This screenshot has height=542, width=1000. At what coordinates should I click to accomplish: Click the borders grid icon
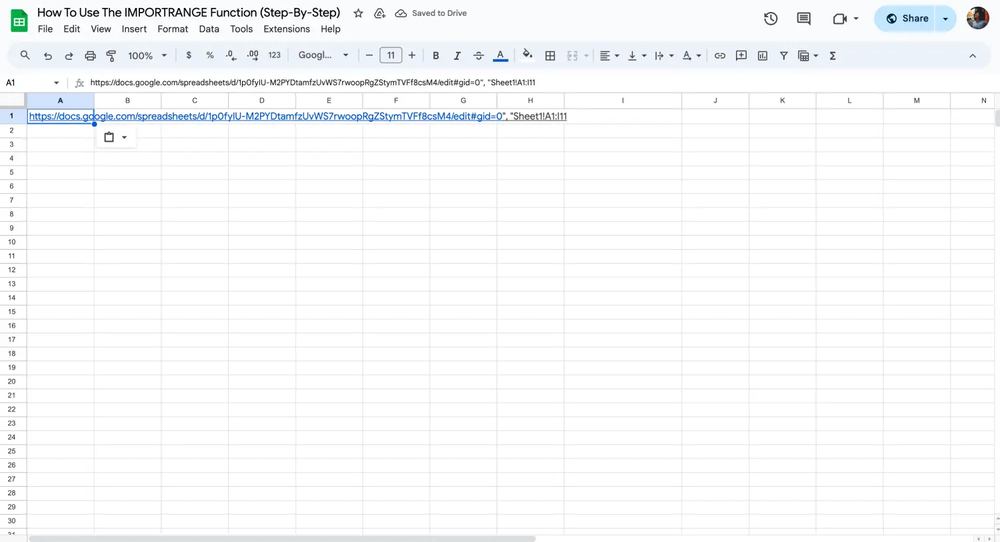[x=549, y=56]
